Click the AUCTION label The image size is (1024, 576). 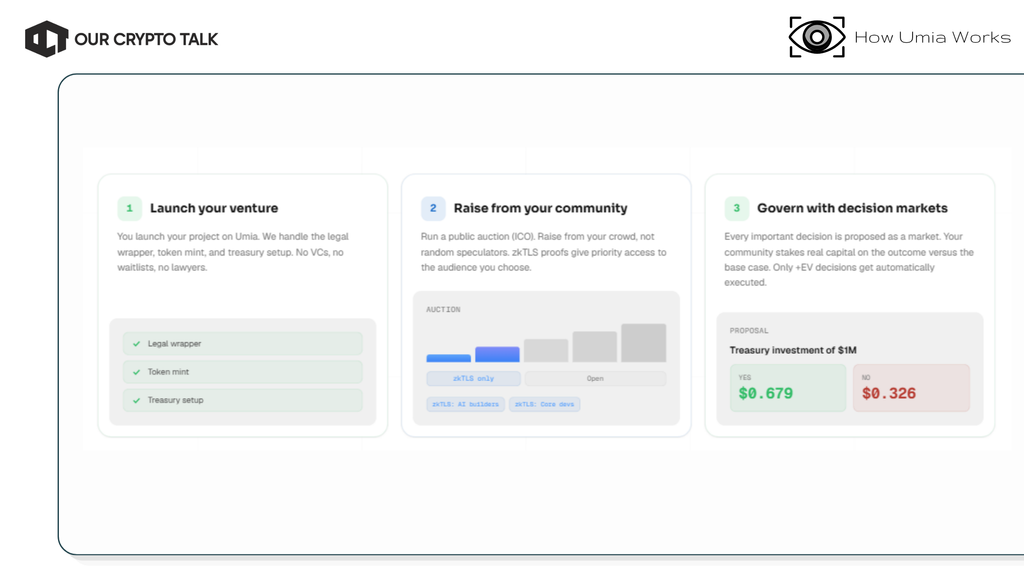pyautogui.click(x=443, y=310)
